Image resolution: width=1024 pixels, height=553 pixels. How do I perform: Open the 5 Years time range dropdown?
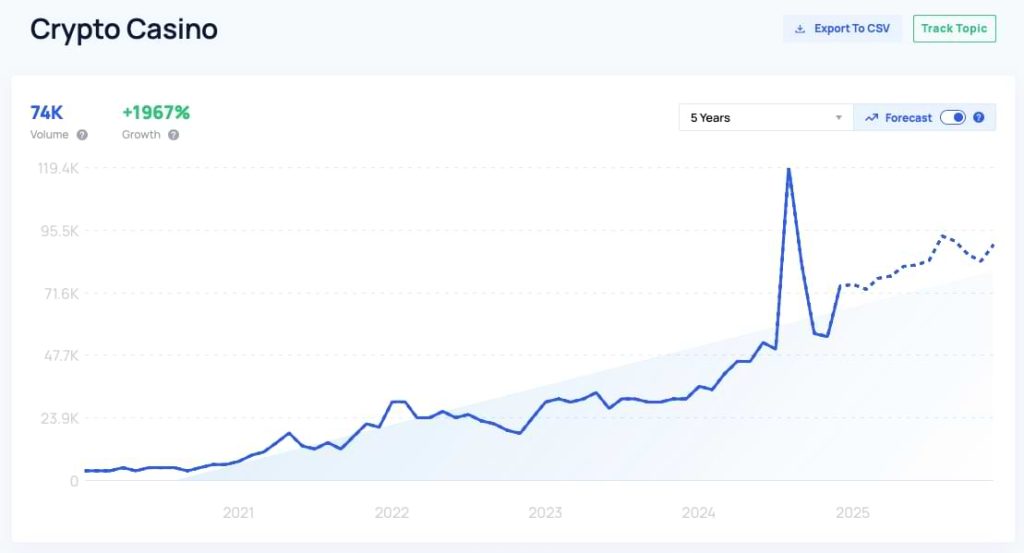pyautogui.click(x=765, y=118)
